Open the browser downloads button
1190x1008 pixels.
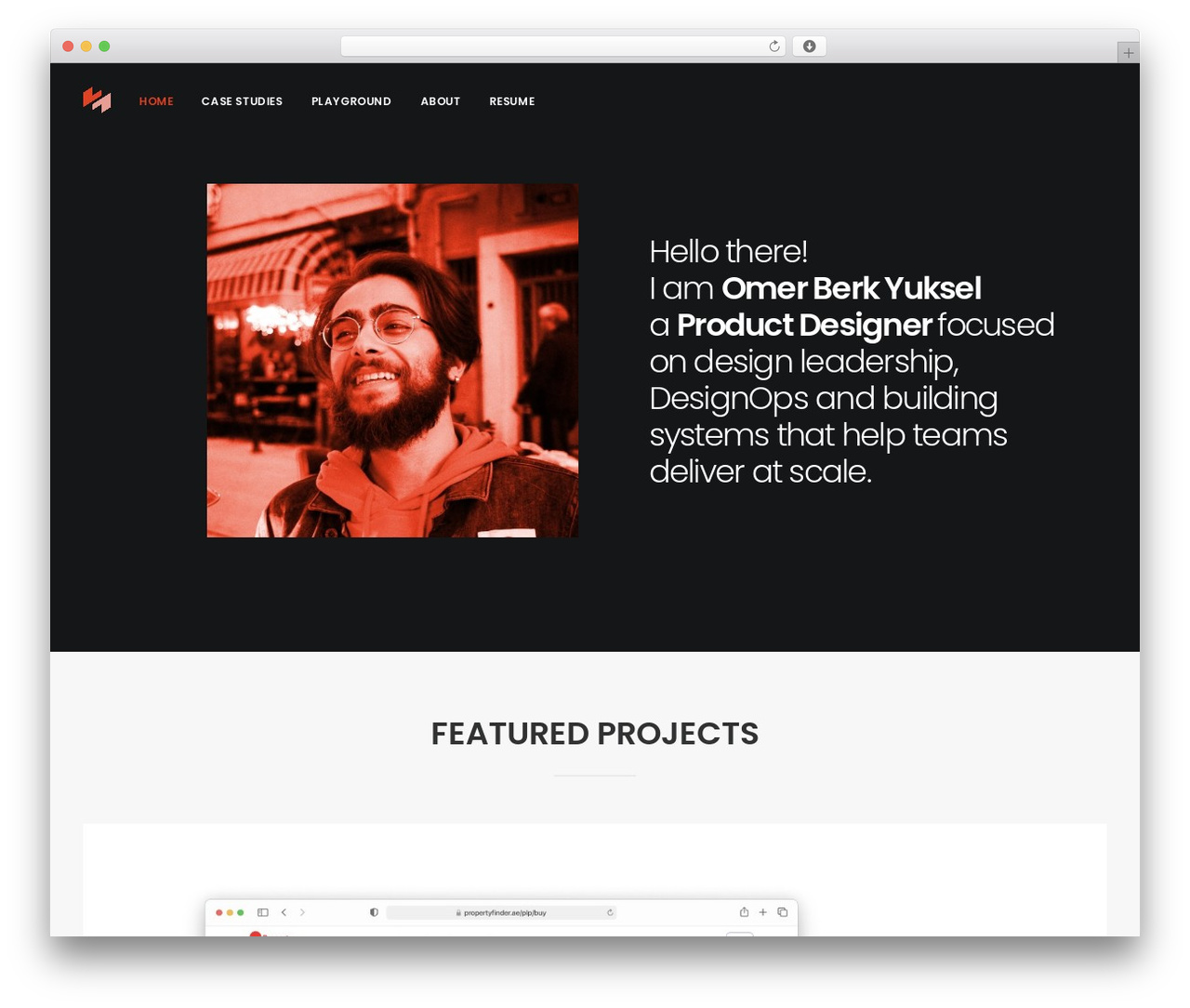[x=809, y=46]
